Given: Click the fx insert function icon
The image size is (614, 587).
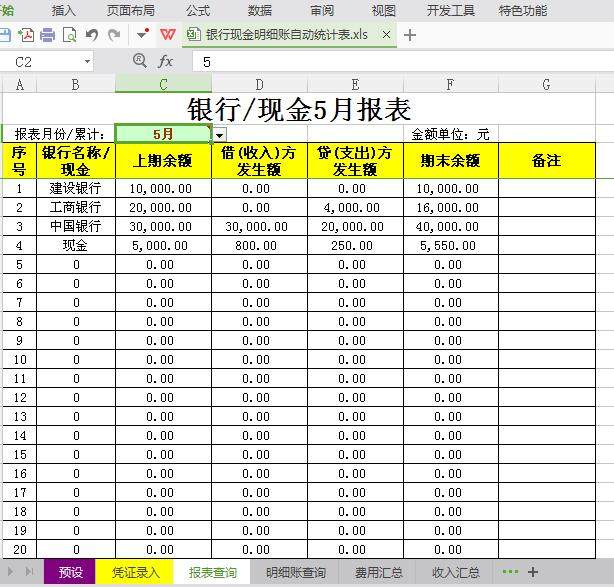Looking at the screenshot, I should coord(165,61).
